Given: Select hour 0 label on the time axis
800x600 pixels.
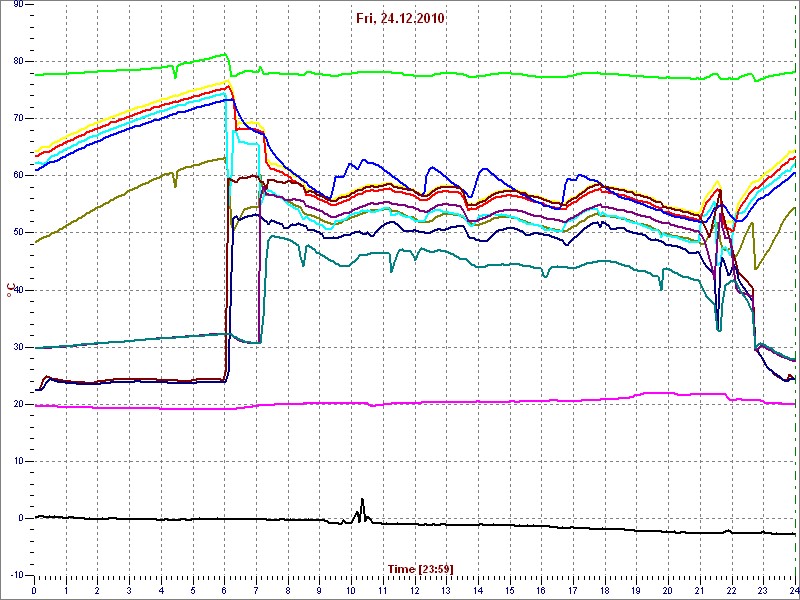Looking at the screenshot, I should click(34, 590).
